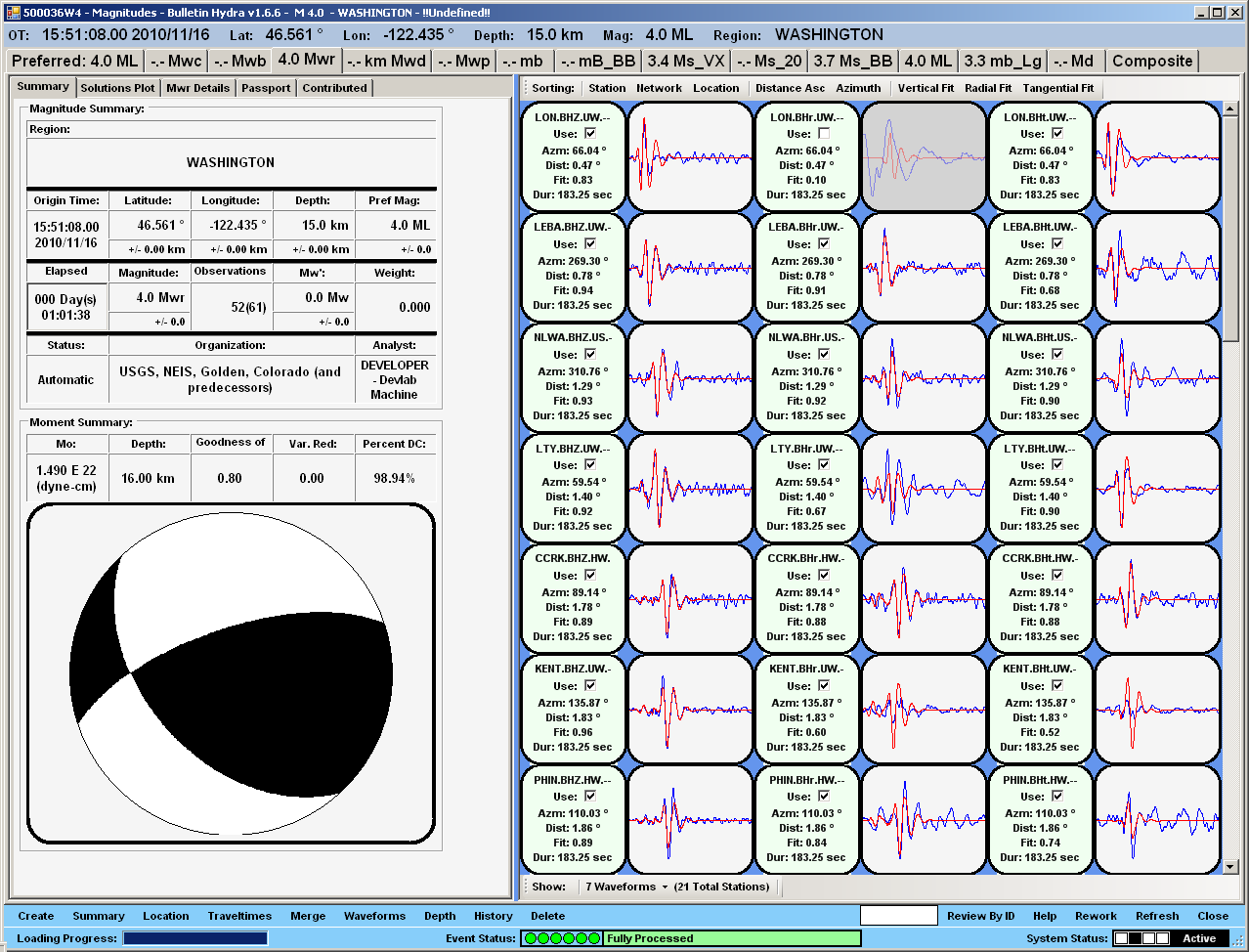Click Review By ID button
The image size is (1249, 952).
click(x=980, y=916)
